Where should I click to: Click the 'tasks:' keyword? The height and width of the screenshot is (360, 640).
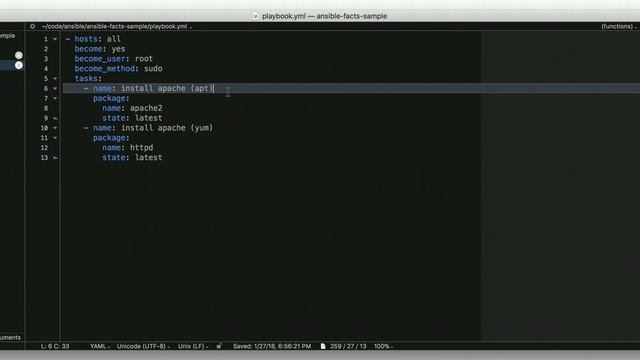(x=88, y=78)
